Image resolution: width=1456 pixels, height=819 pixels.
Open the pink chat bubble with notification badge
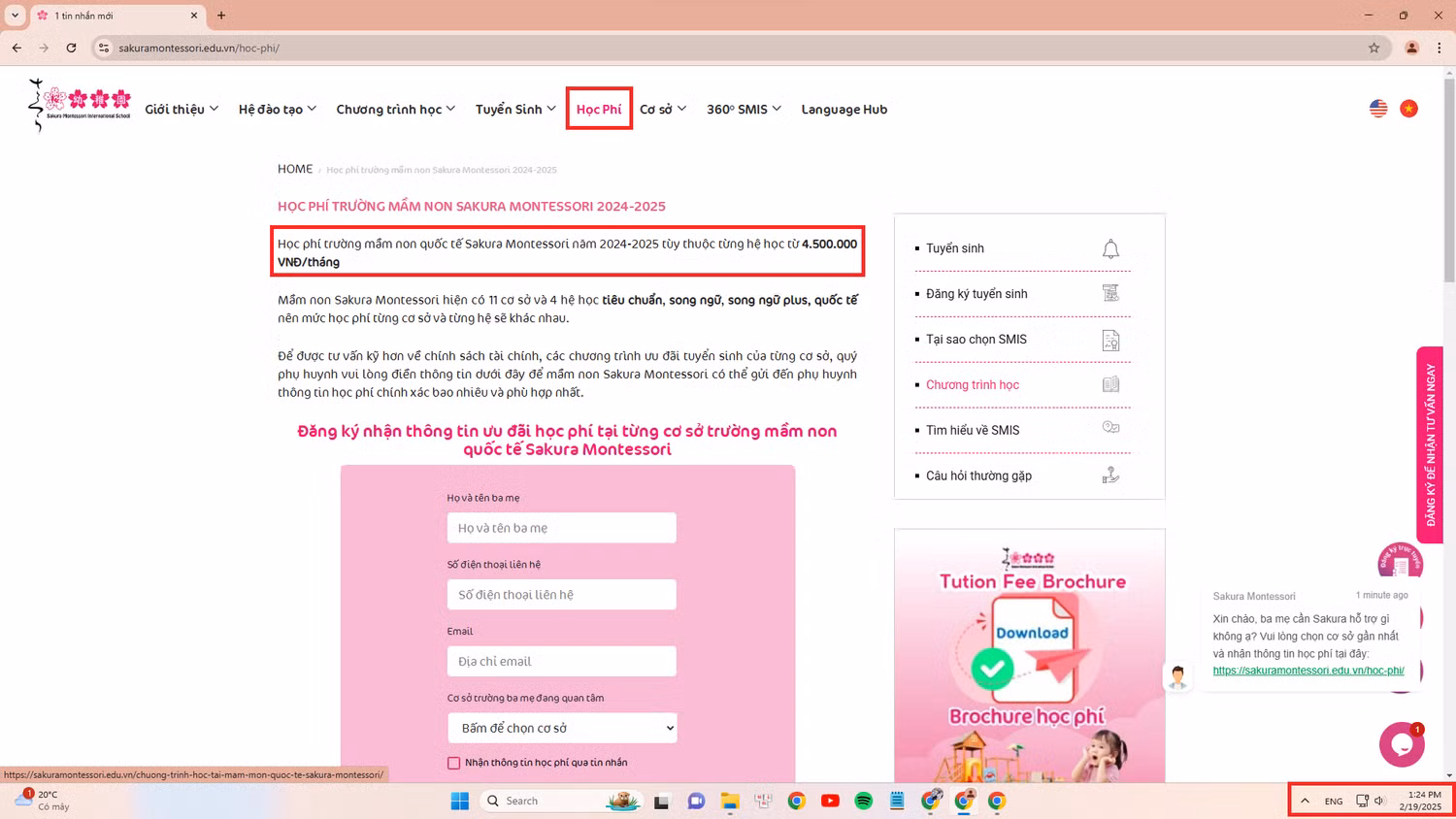pyautogui.click(x=1402, y=744)
